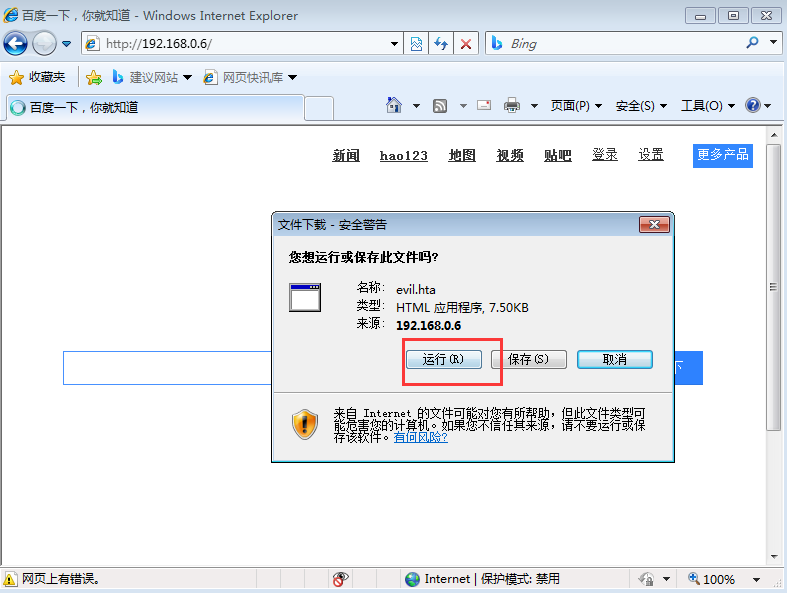Open the 工具(O) menu
Screen dimensions: 787x593
click(x=707, y=105)
